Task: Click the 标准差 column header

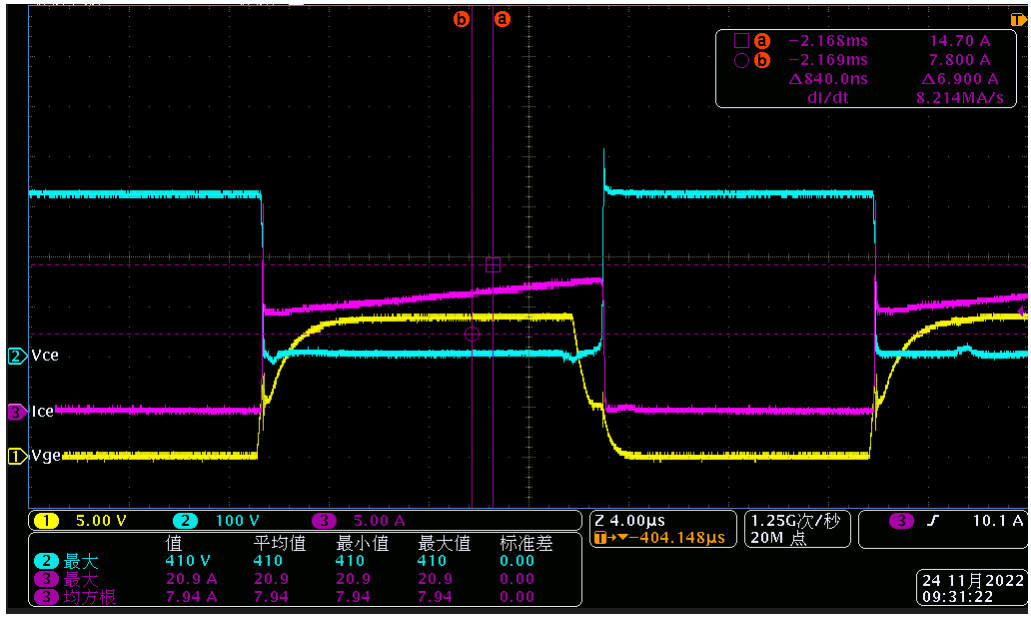Action: 526,543
